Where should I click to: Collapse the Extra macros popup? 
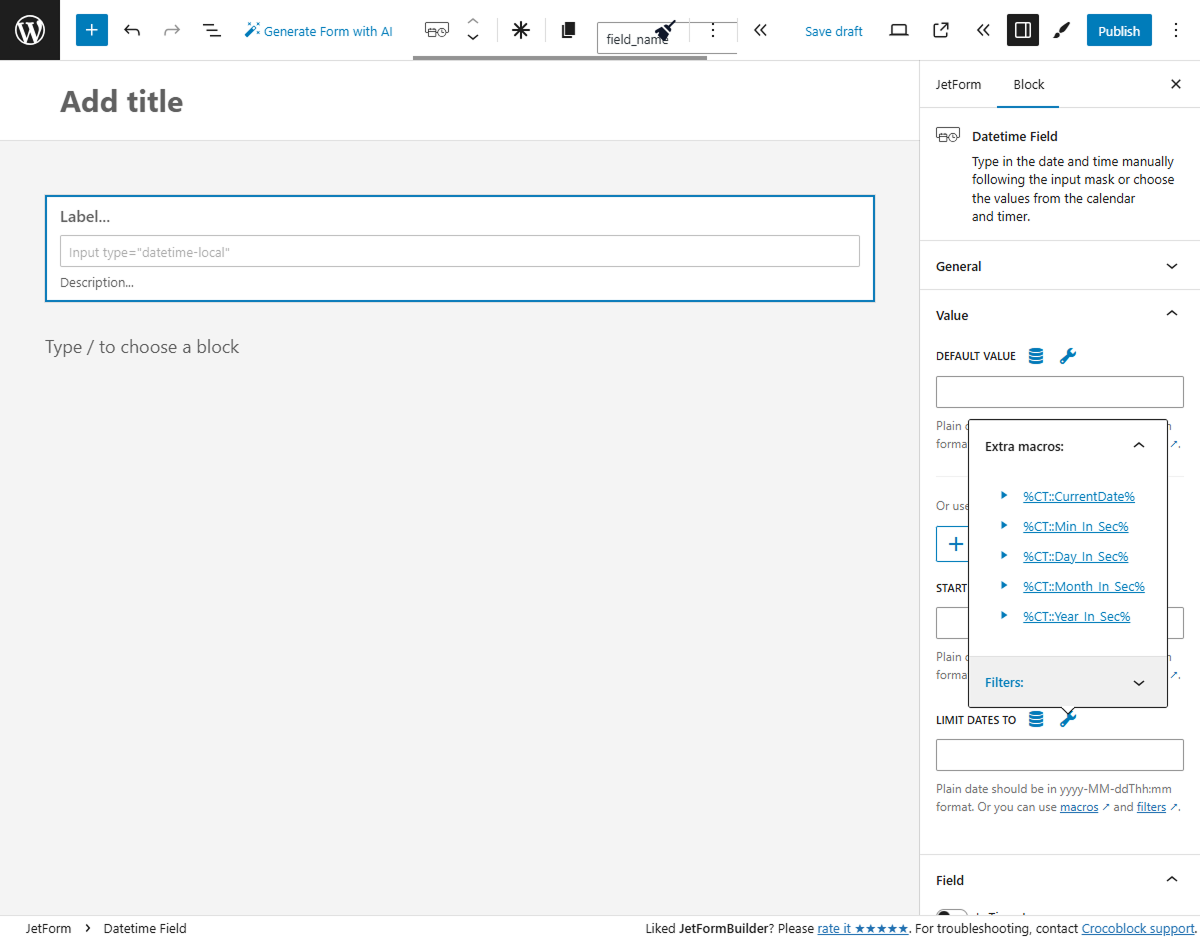[x=1138, y=445]
